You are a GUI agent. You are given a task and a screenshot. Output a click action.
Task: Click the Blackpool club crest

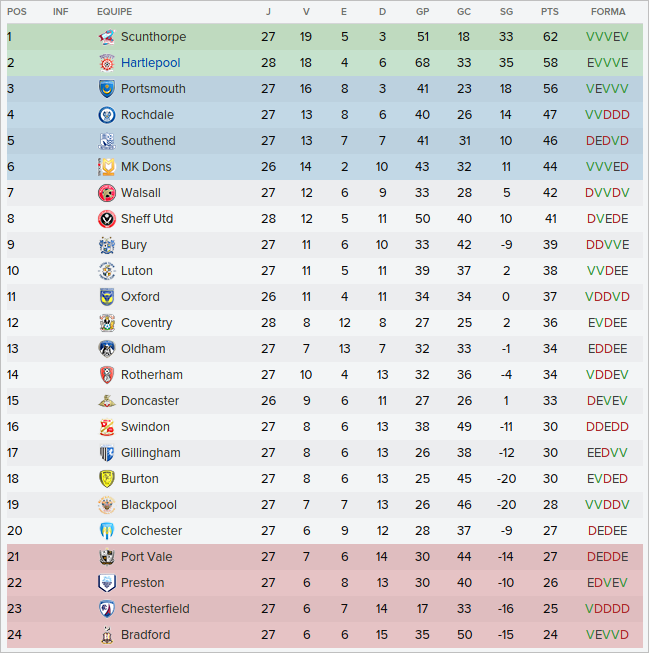(x=106, y=505)
